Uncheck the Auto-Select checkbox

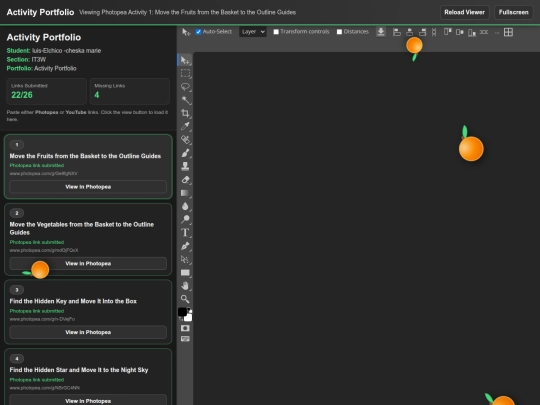click(198, 32)
